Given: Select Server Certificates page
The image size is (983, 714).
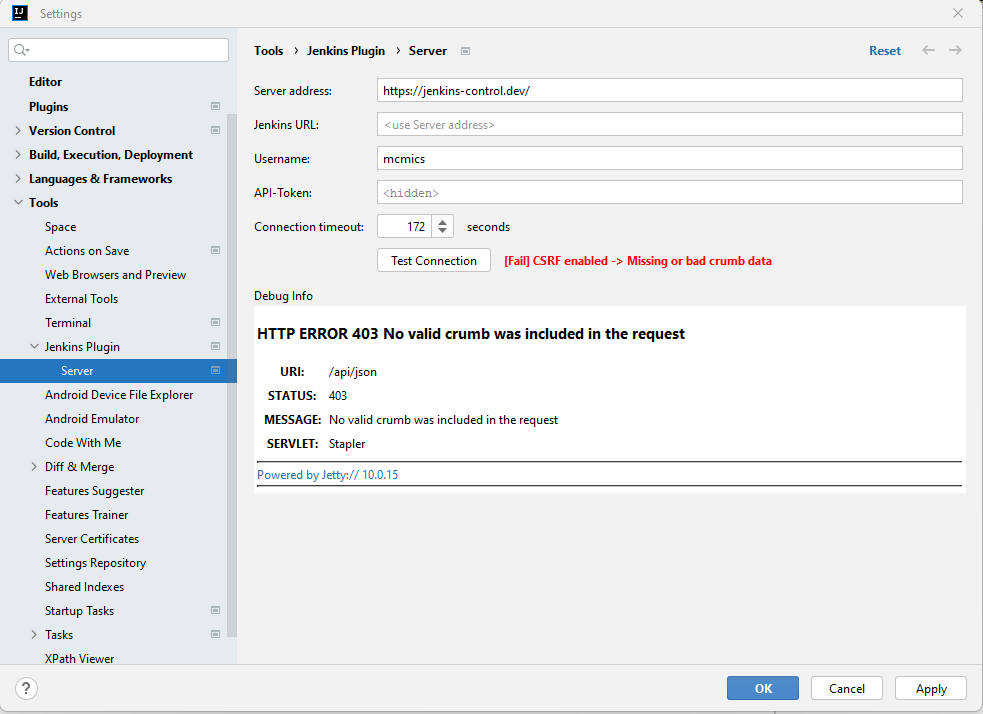Looking at the screenshot, I should [x=92, y=538].
